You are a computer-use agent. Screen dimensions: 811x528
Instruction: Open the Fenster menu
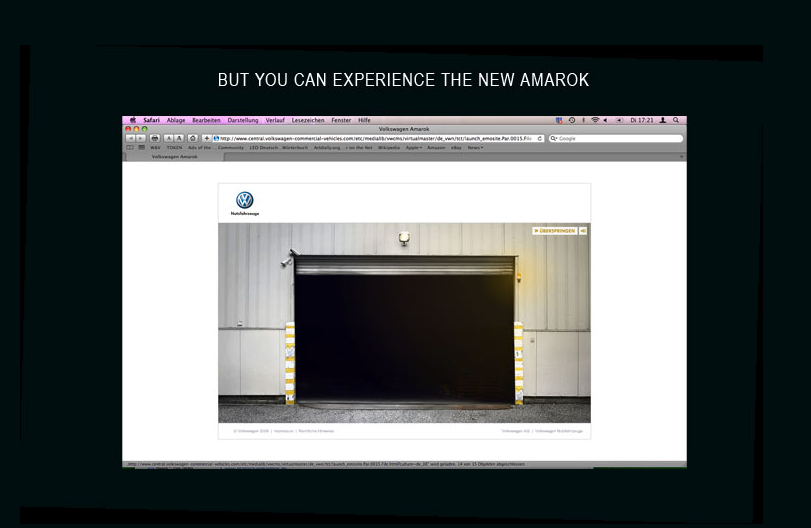pos(341,120)
